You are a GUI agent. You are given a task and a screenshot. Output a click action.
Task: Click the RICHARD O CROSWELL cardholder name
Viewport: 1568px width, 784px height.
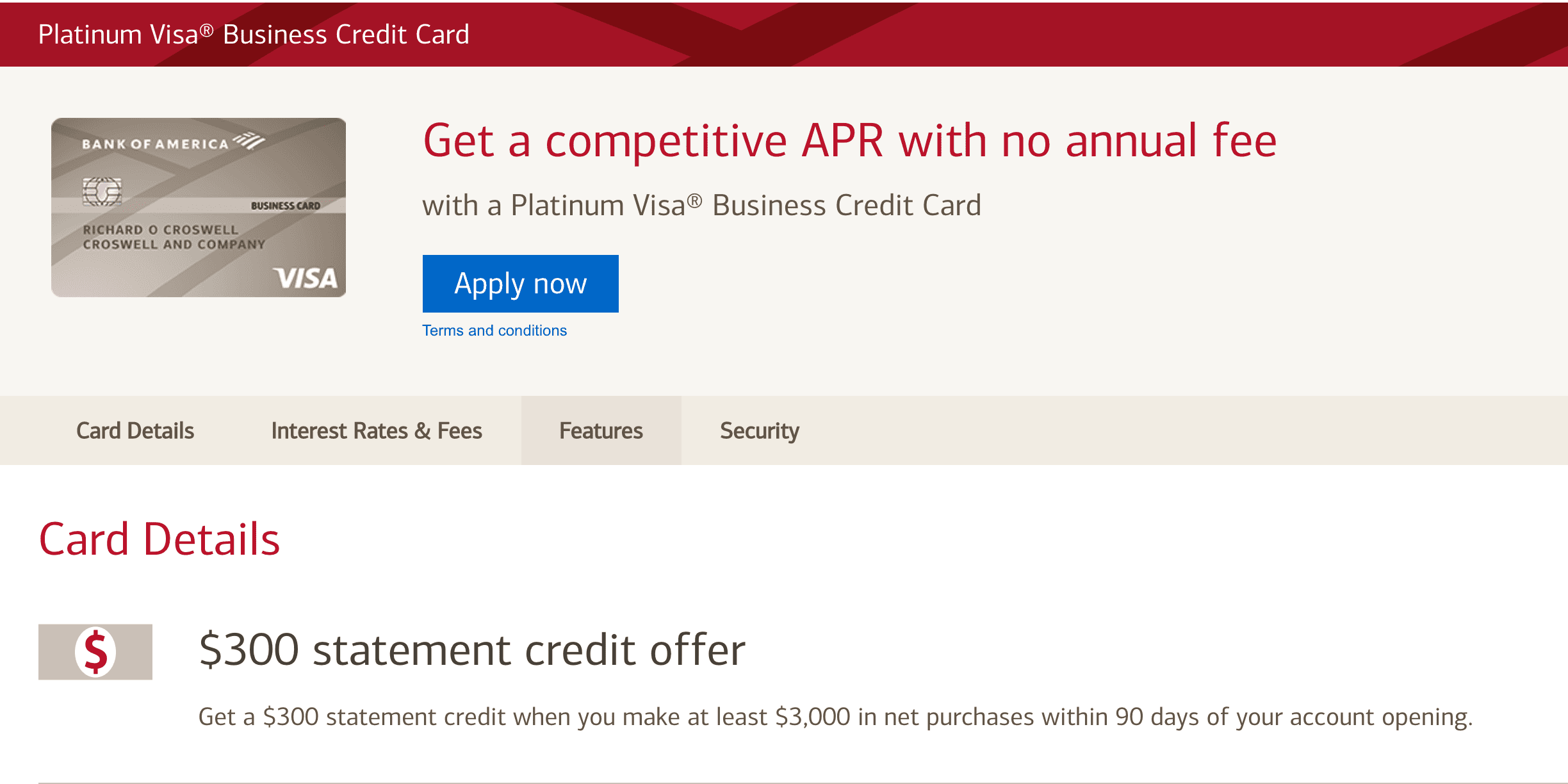coord(160,229)
